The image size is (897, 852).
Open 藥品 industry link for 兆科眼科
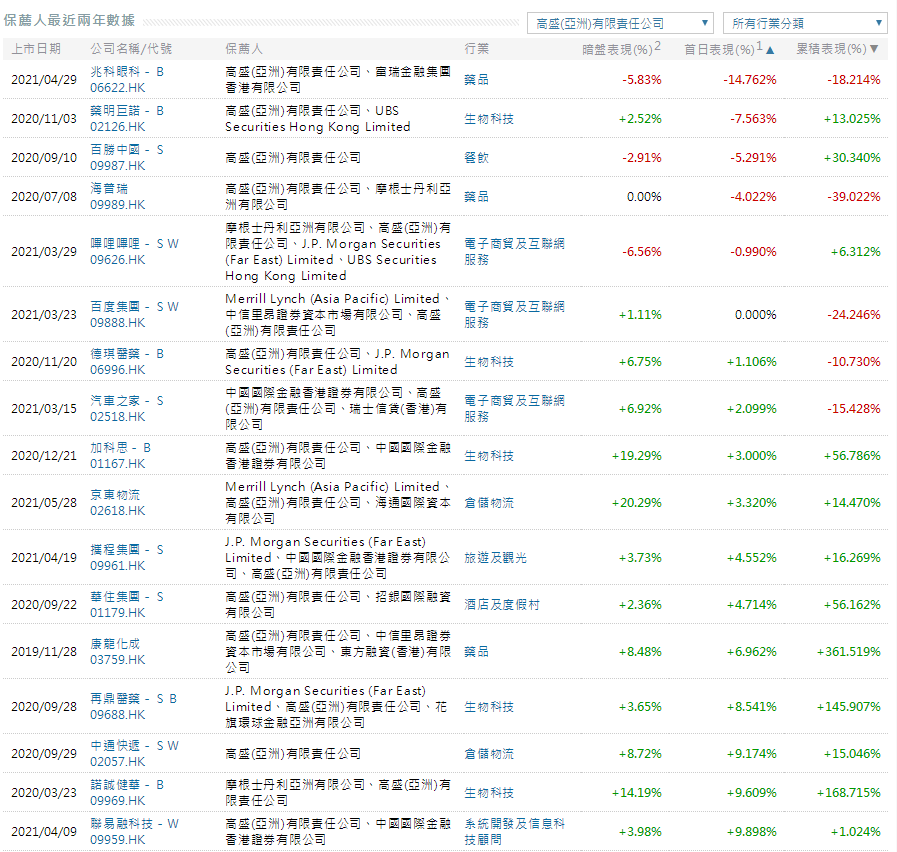tap(477, 80)
